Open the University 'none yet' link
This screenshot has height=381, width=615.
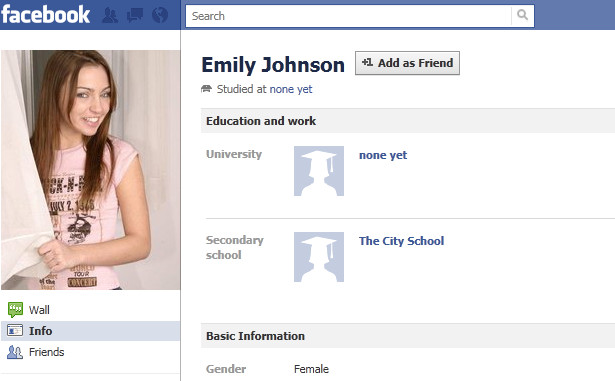pos(383,155)
